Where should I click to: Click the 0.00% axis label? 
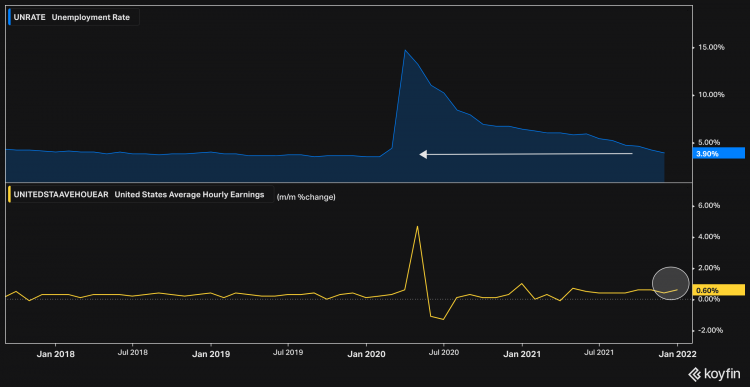click(x=709, y=299)
